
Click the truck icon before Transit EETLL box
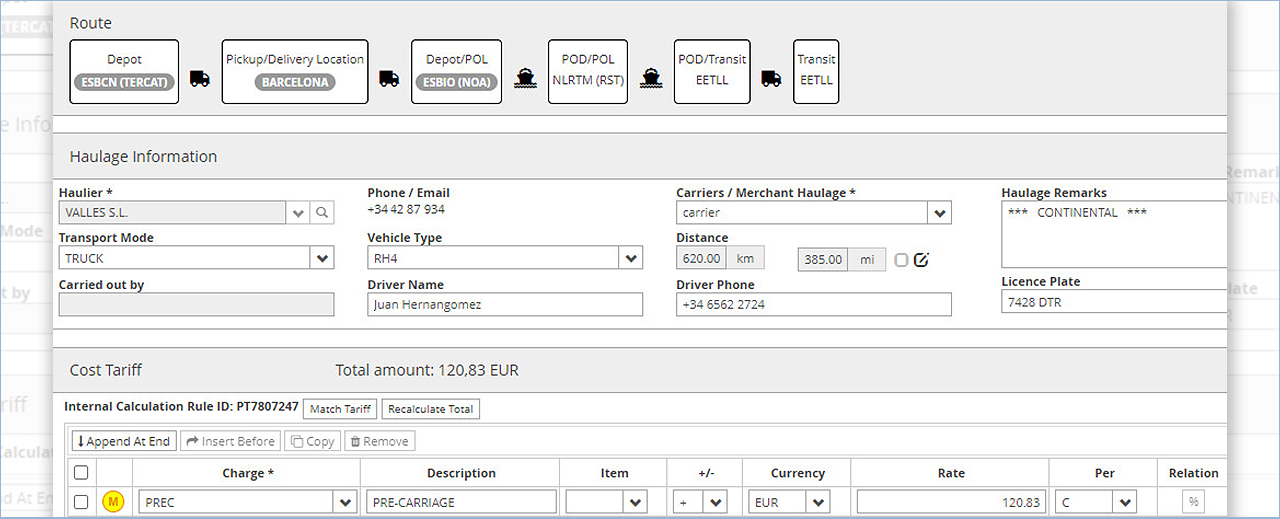pyautogui.click(x=771, y=78)
